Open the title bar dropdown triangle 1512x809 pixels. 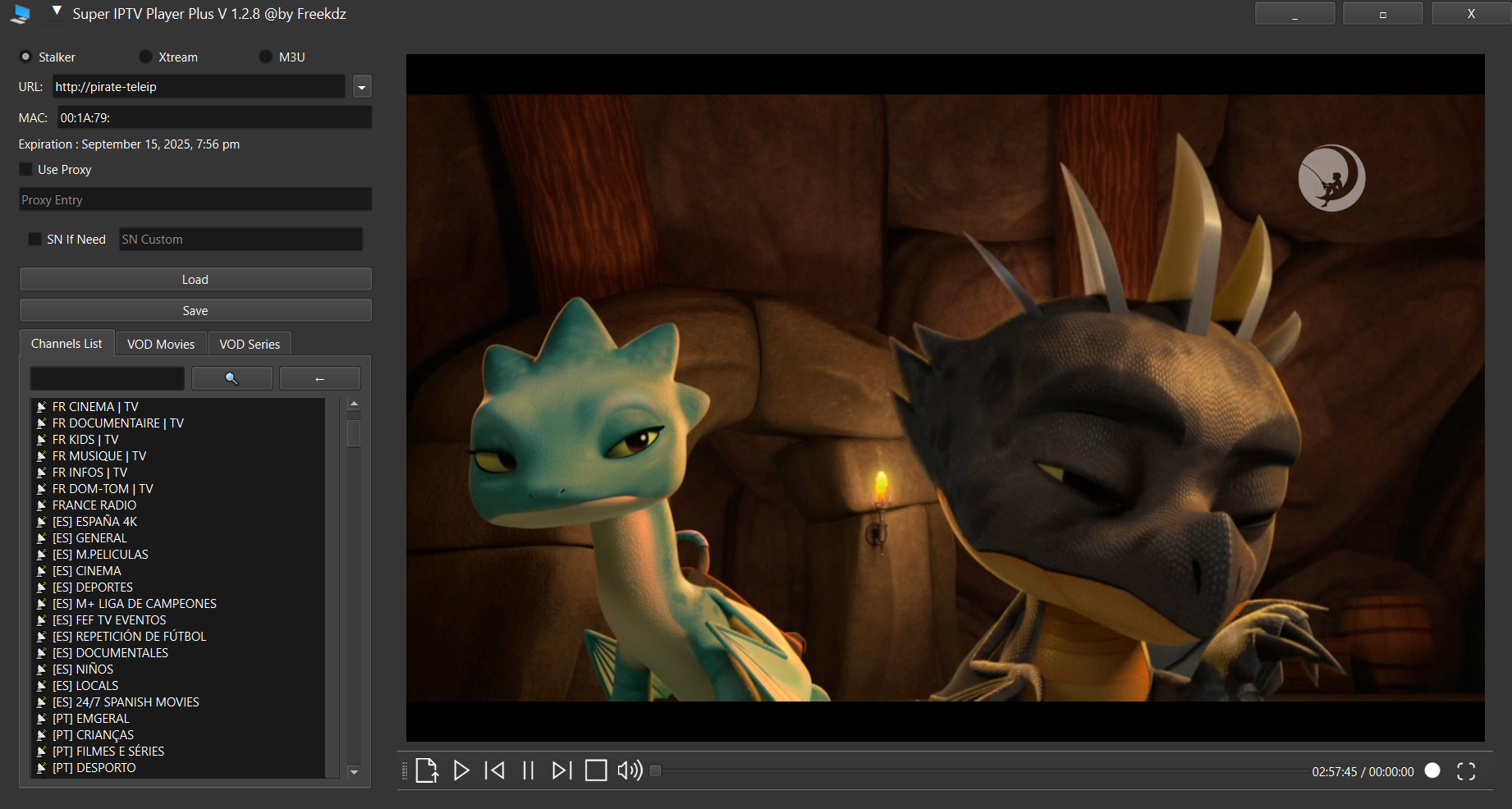57,11
